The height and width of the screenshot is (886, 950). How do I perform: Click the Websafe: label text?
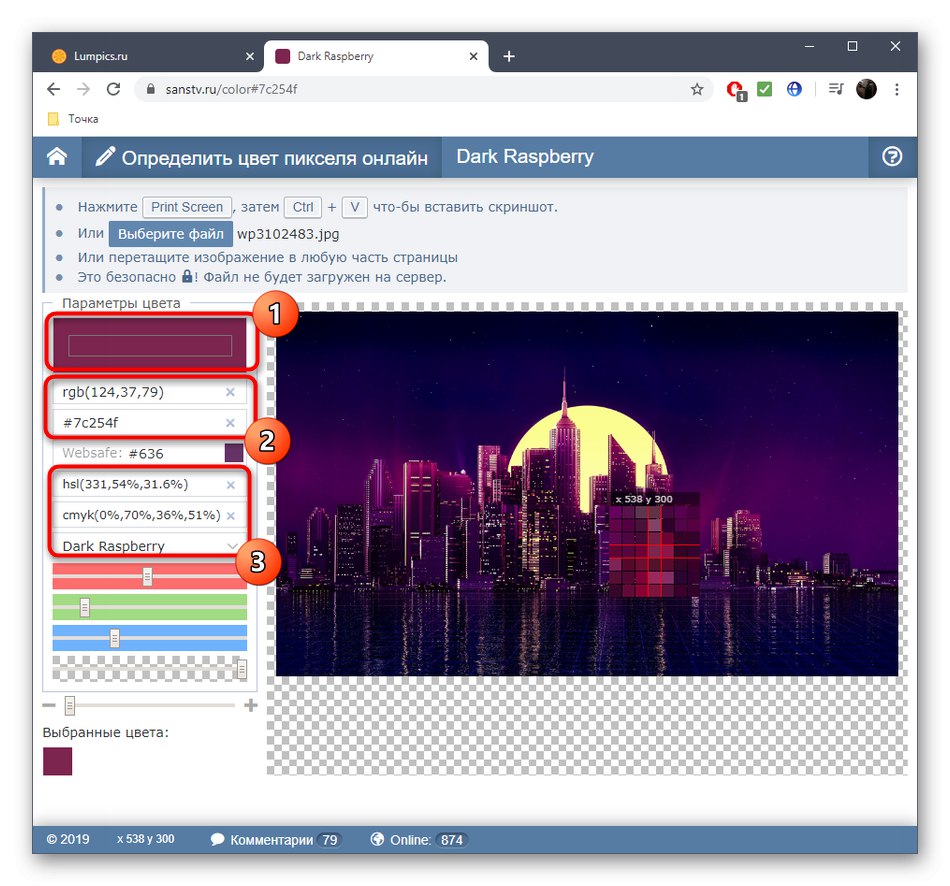92,453
